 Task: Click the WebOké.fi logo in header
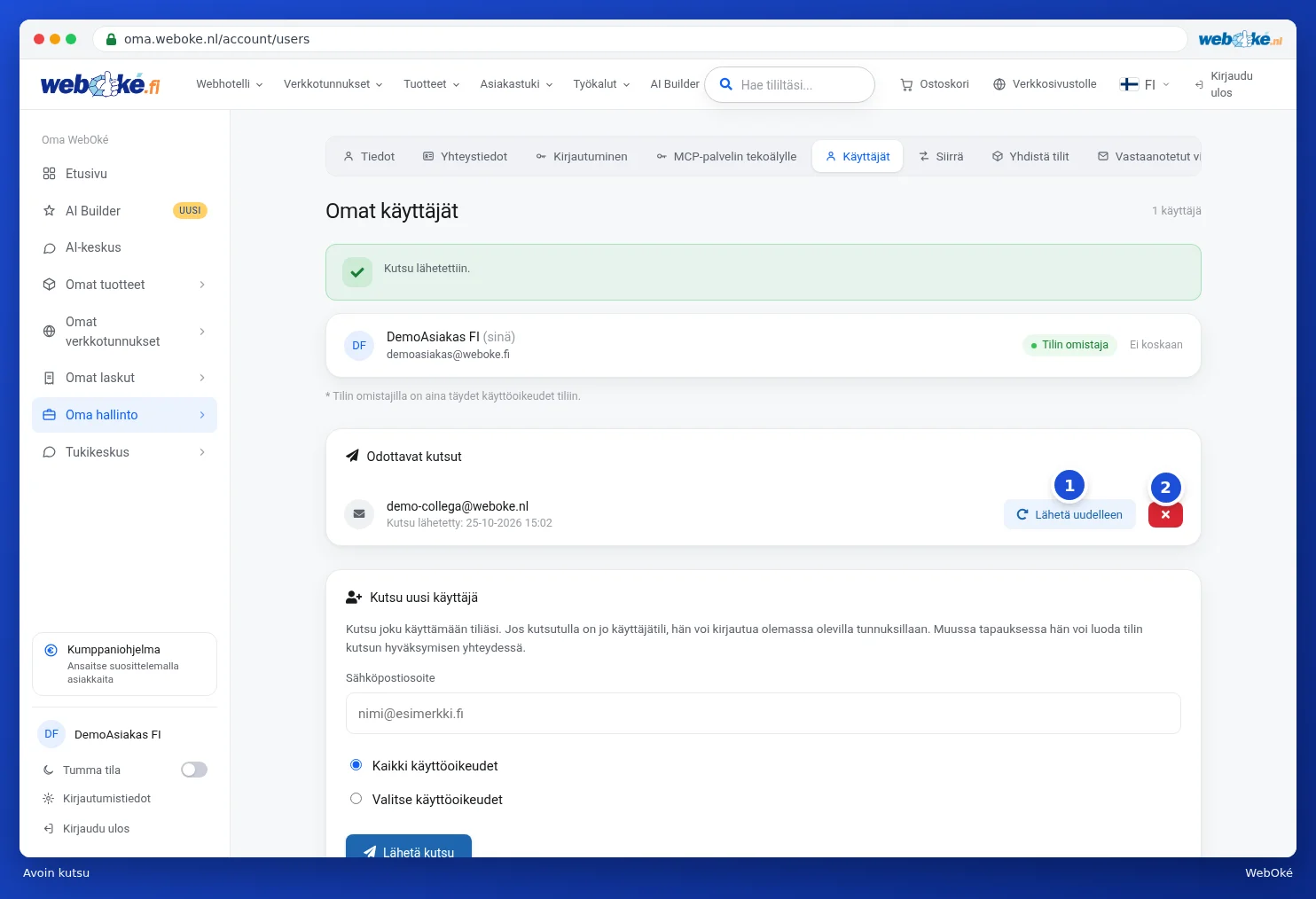tap(100, 84)
